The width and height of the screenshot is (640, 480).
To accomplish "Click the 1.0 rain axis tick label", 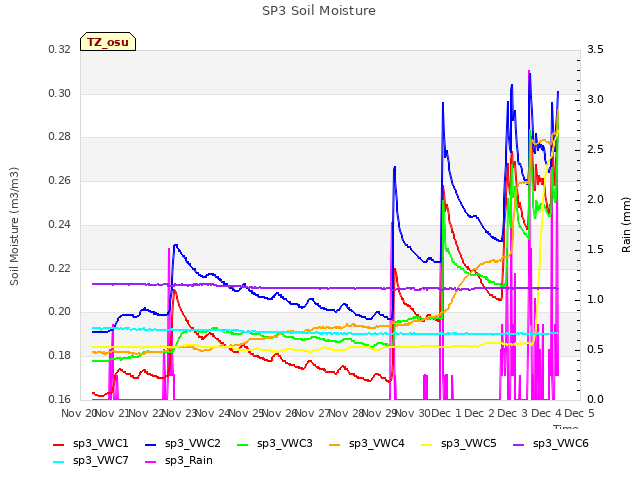I will pyautogui.click(x=595, y=300).
